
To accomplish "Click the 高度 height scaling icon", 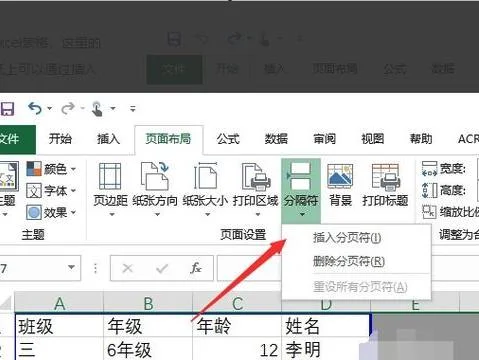I will tap(429, 190).
